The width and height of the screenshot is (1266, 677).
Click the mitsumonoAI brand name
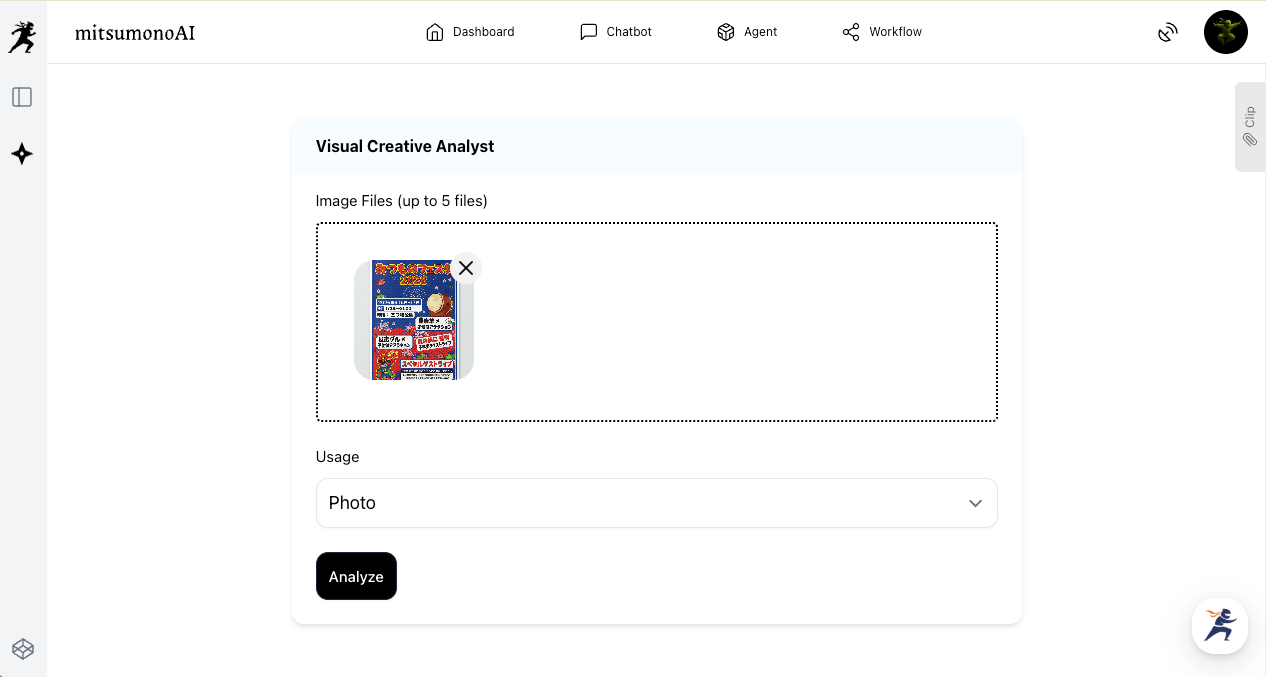(135, 33)
